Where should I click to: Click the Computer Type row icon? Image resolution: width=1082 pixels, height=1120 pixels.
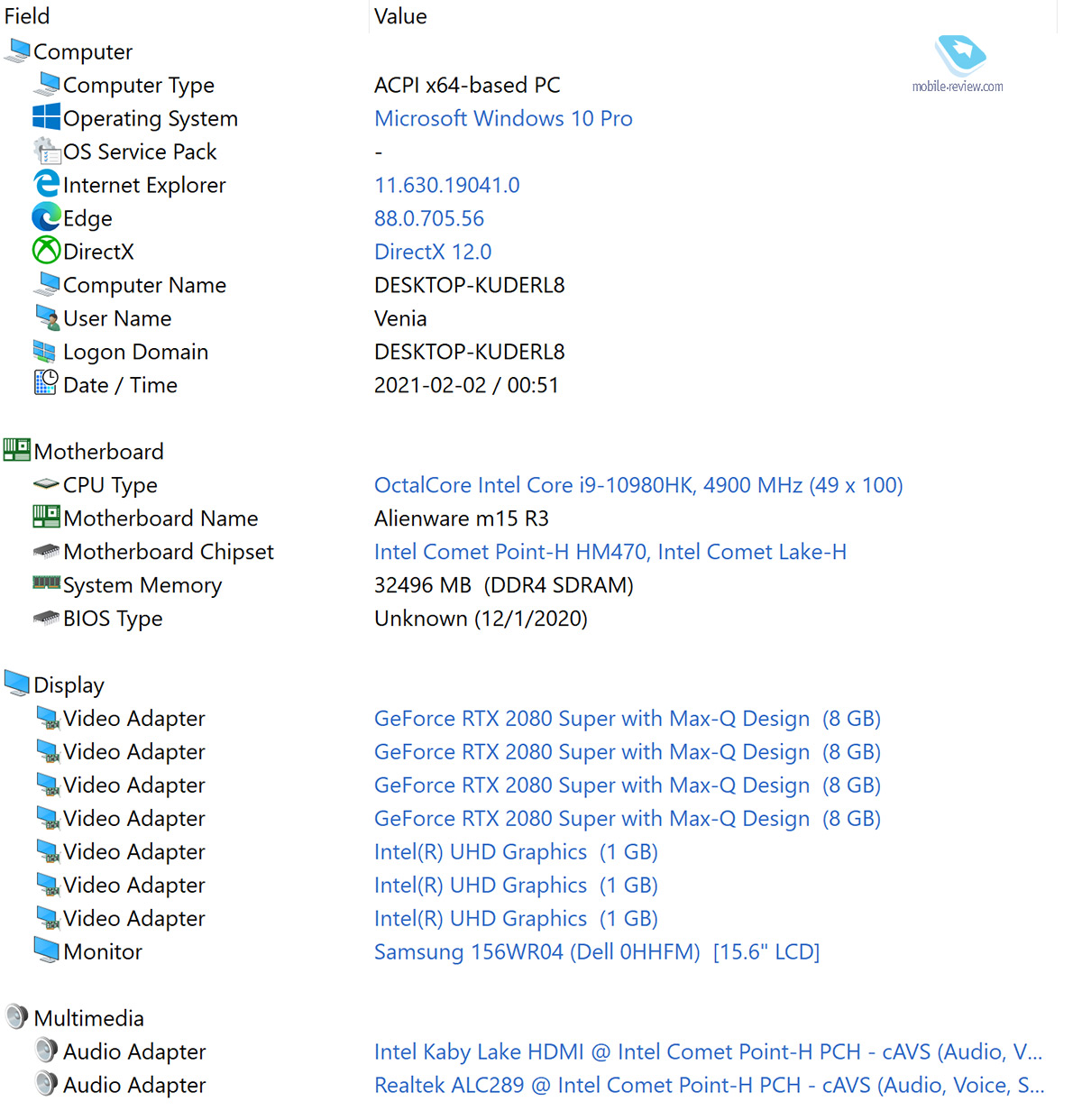(47, 84)
